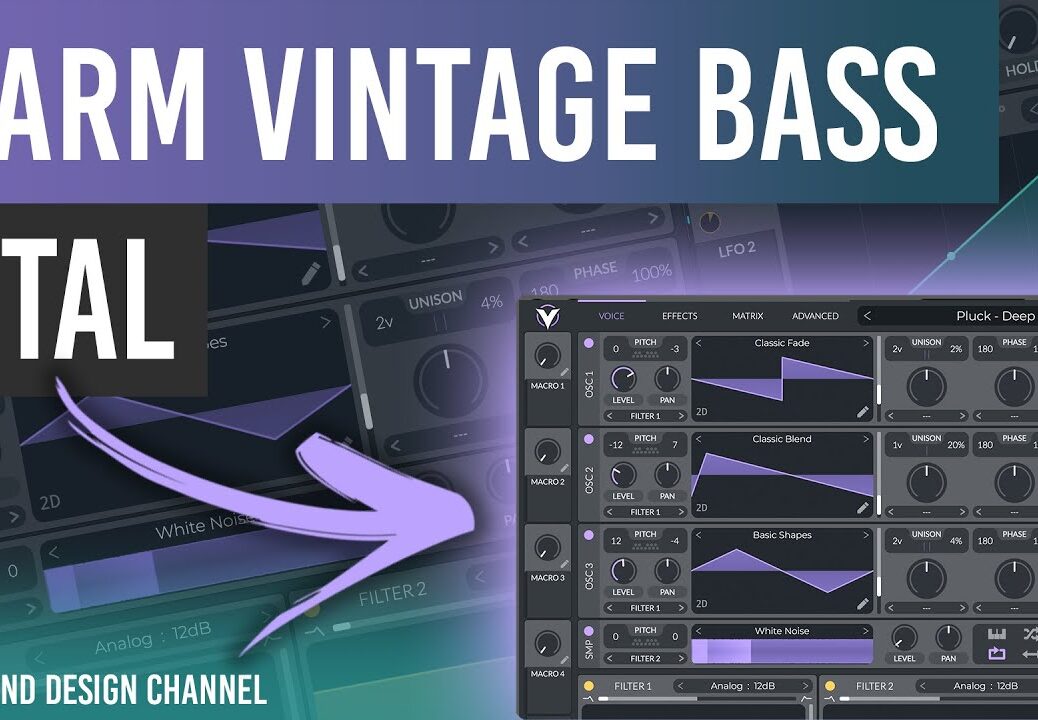The image size is (1038, 720).
Task: Open the OSC 1 Classic Fade wavetable editor pencil
Action: (x=863, y=412)
